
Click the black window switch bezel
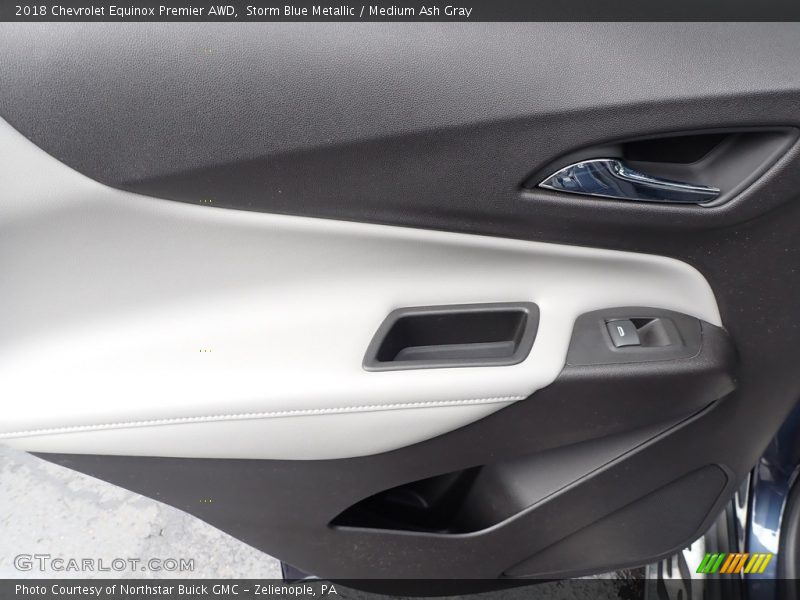pos(638,335)
